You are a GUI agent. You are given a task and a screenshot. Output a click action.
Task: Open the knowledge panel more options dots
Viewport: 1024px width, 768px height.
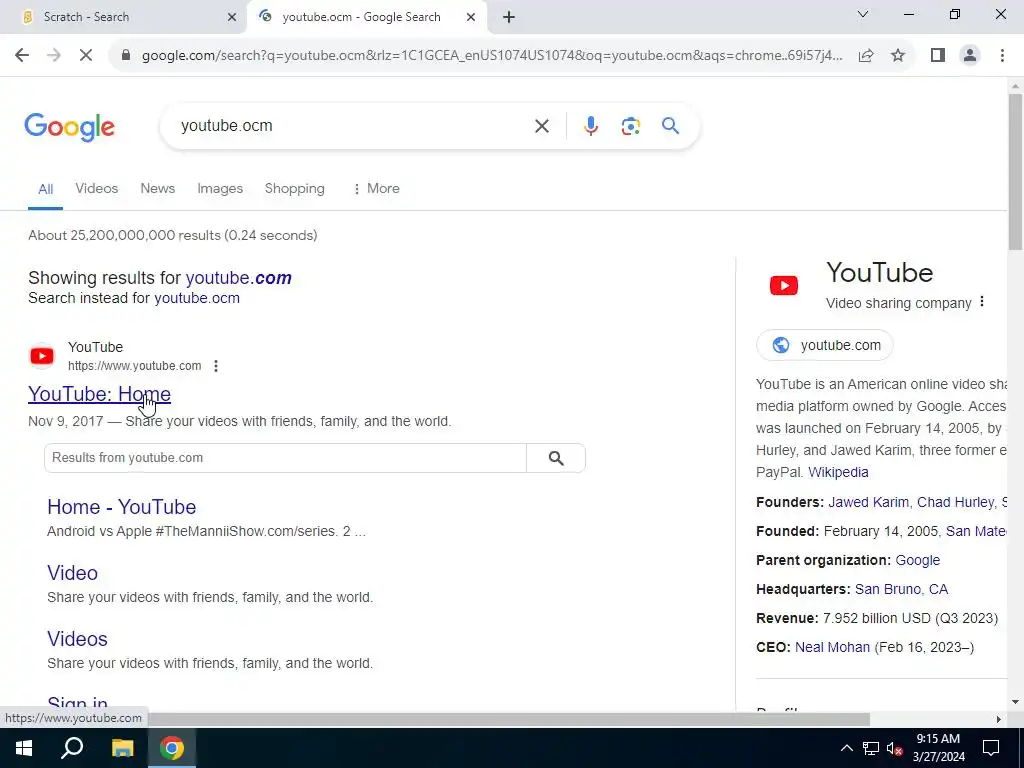982,302
